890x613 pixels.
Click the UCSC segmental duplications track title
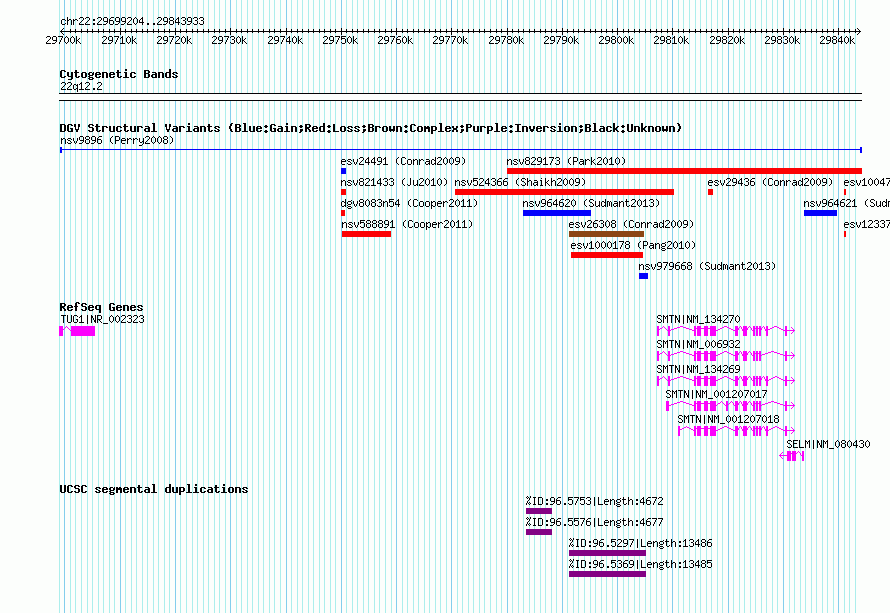[x=154, y=489]
